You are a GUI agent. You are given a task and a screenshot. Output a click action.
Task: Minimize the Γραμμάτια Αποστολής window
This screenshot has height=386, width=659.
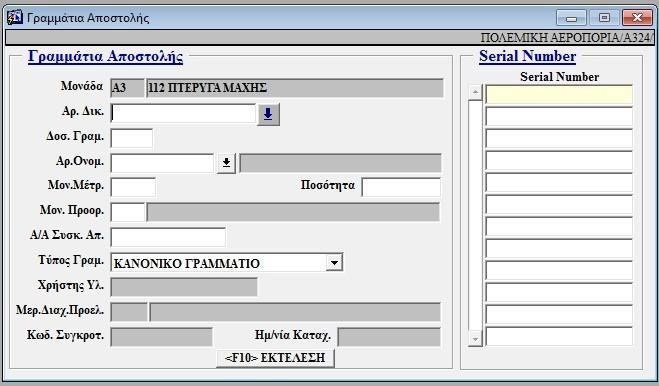571,18
